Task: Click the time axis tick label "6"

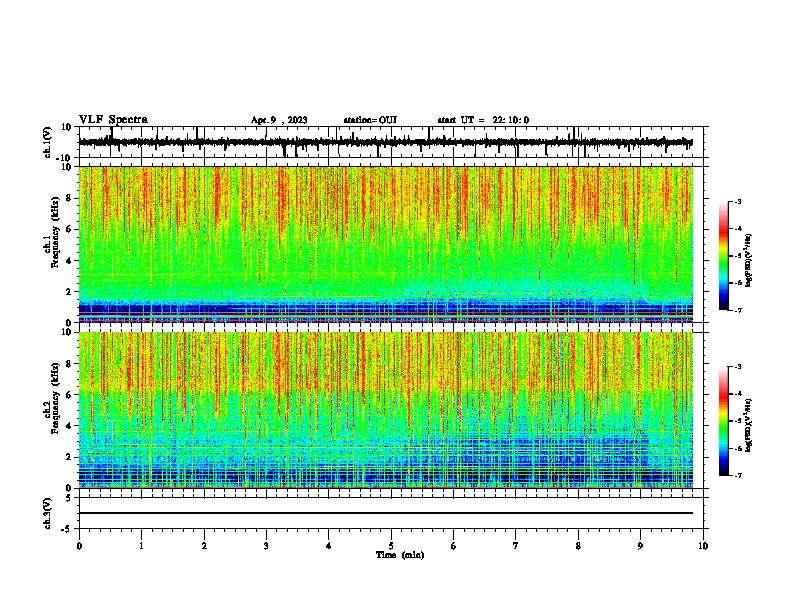Action: (x=454, y=546)
